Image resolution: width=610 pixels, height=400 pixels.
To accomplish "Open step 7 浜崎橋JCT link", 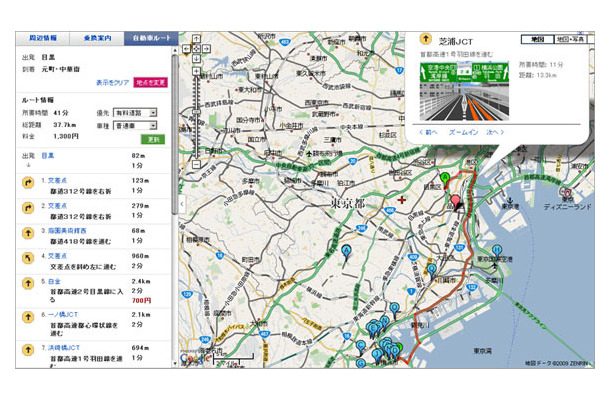I will tap(63, 347).
